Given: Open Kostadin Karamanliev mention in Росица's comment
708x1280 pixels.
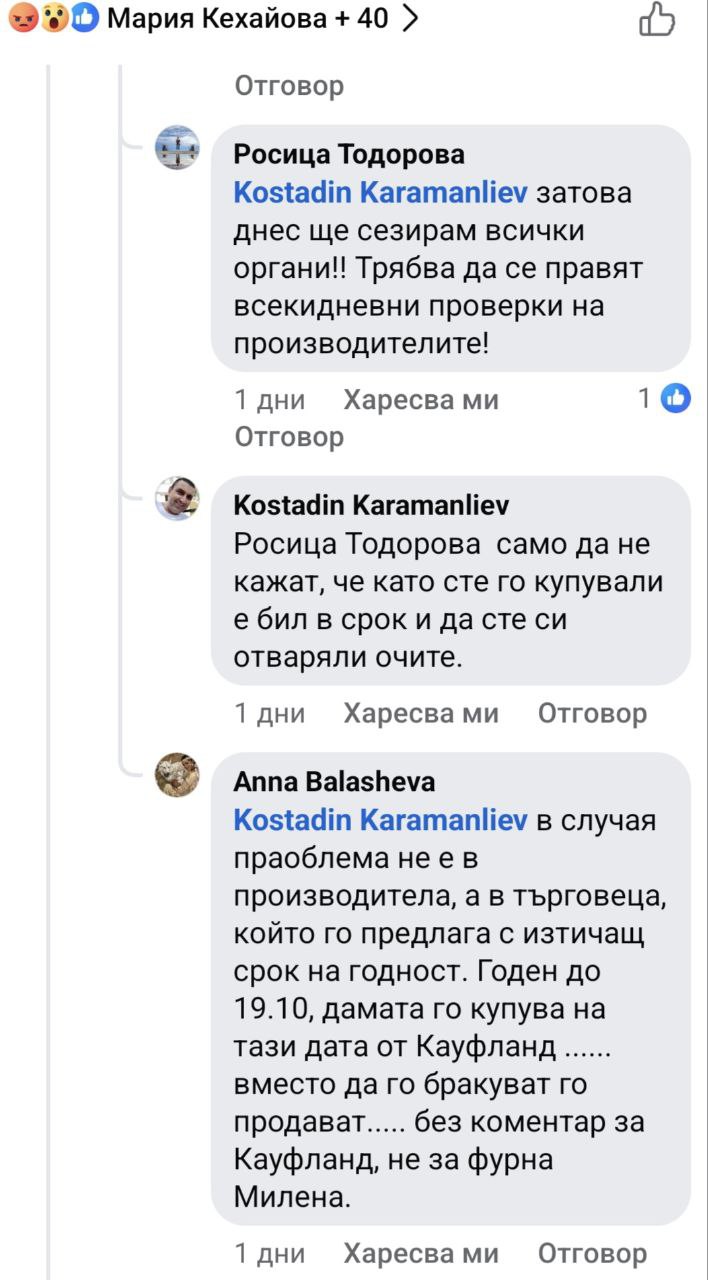Looking at the screenshot, I should click(x=380, y=192).
